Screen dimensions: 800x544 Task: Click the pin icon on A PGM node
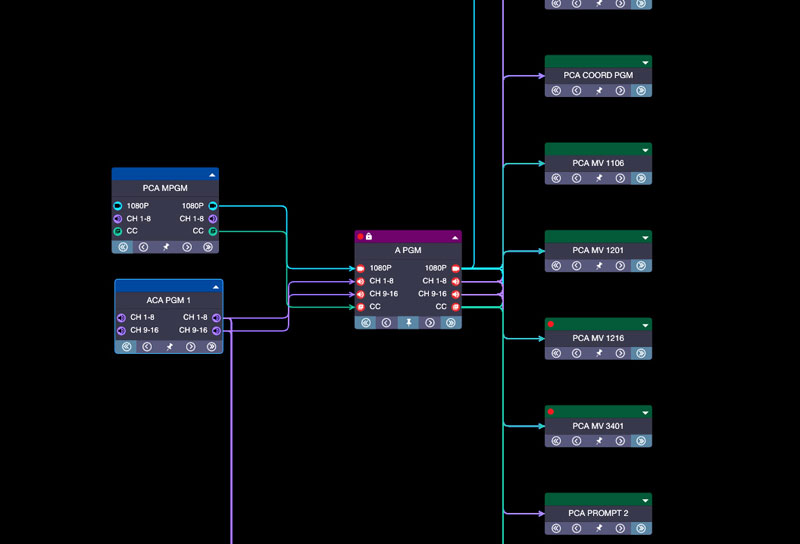408,323
